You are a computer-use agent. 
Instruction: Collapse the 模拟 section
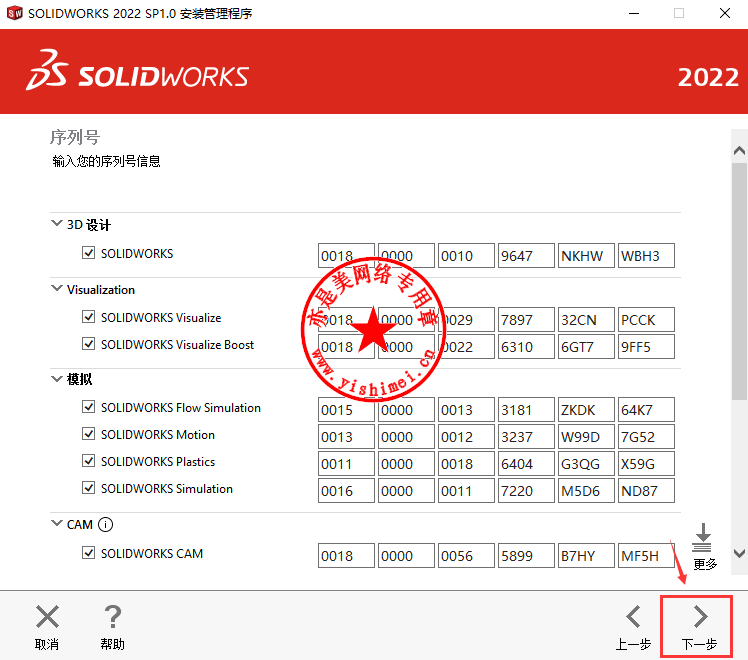[x=57, y=379]
